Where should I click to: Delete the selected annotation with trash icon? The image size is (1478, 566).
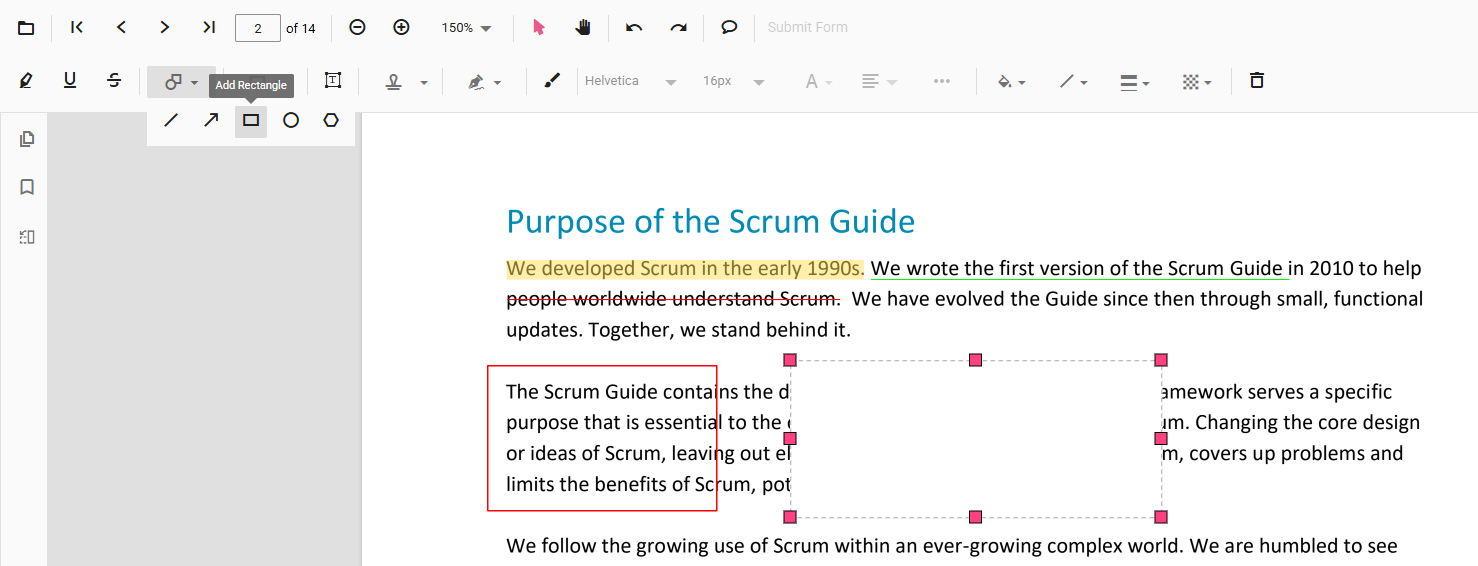1257,81
